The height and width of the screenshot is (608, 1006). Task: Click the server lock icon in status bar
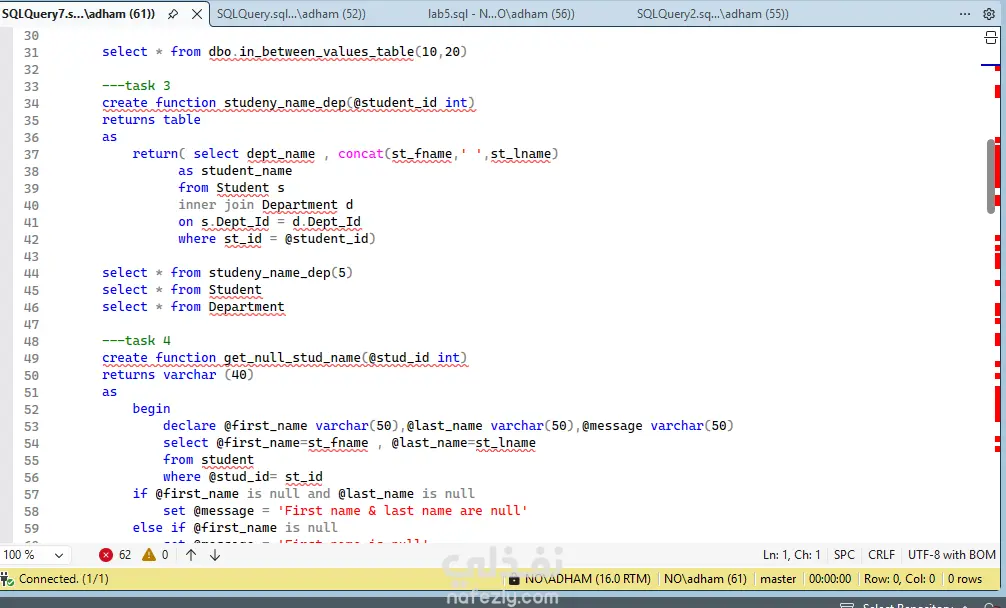point(514,580)
